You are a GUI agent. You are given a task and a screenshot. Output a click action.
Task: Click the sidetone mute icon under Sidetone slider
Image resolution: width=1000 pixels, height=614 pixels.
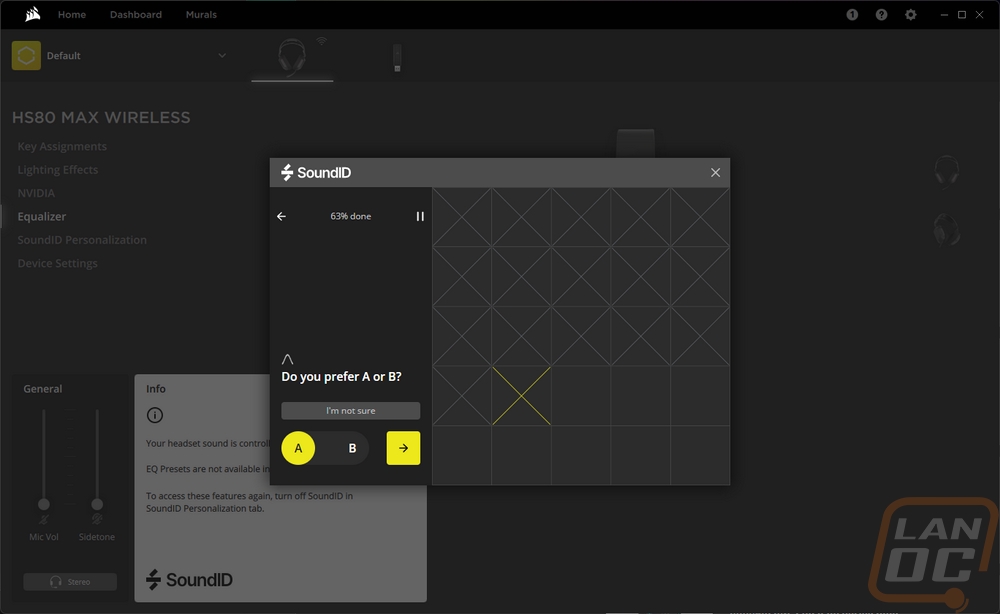pyautogui.click(x=97, y=520)
